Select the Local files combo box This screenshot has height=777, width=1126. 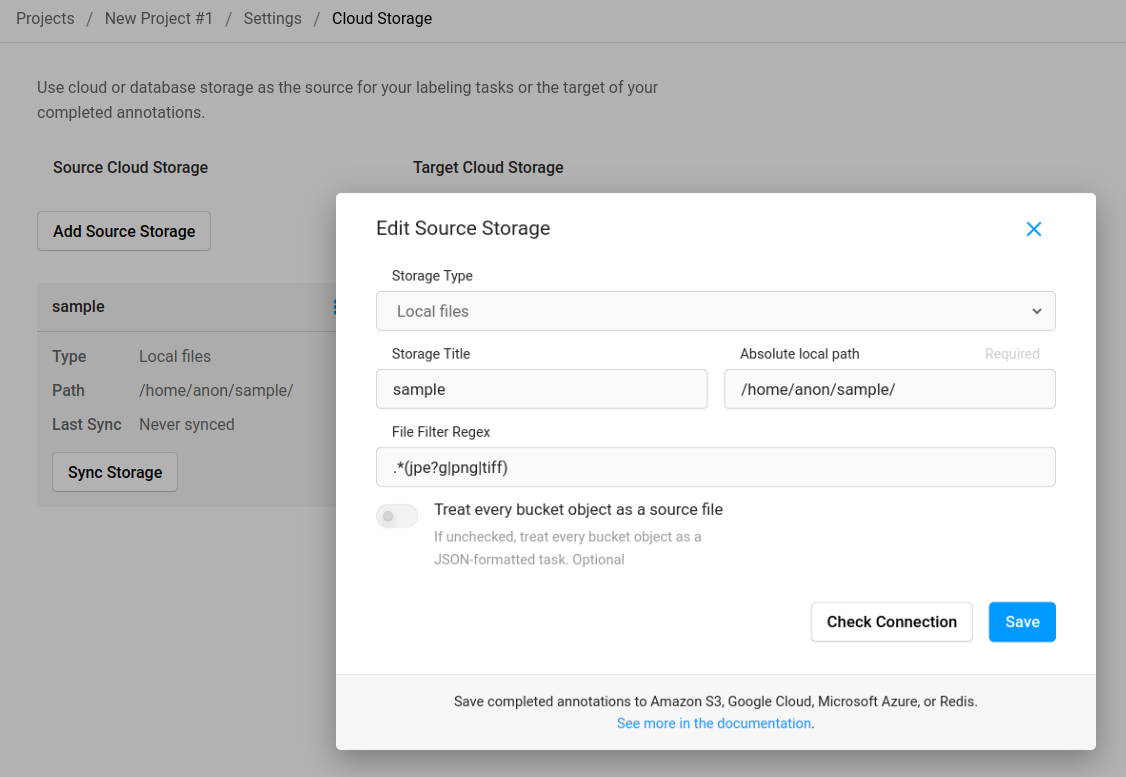pyautogui.click(x=715, y=311)
